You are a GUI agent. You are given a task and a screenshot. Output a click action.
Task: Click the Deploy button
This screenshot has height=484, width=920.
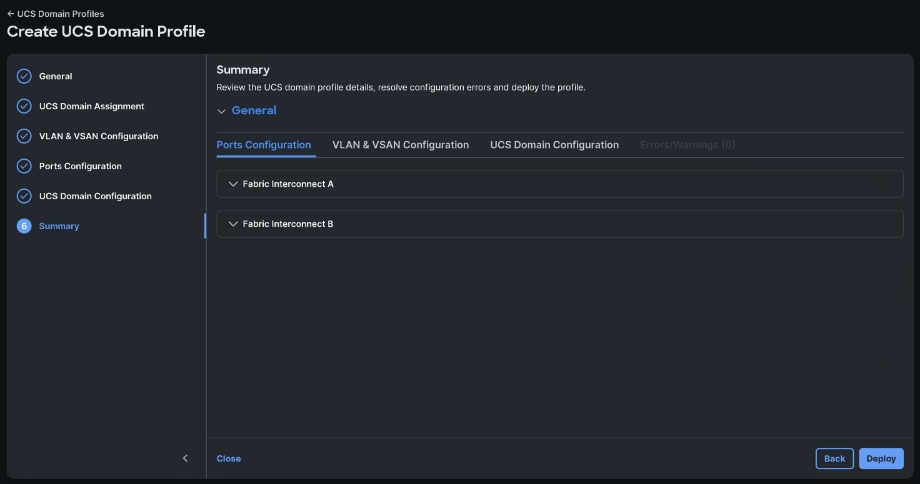(881, 459)
